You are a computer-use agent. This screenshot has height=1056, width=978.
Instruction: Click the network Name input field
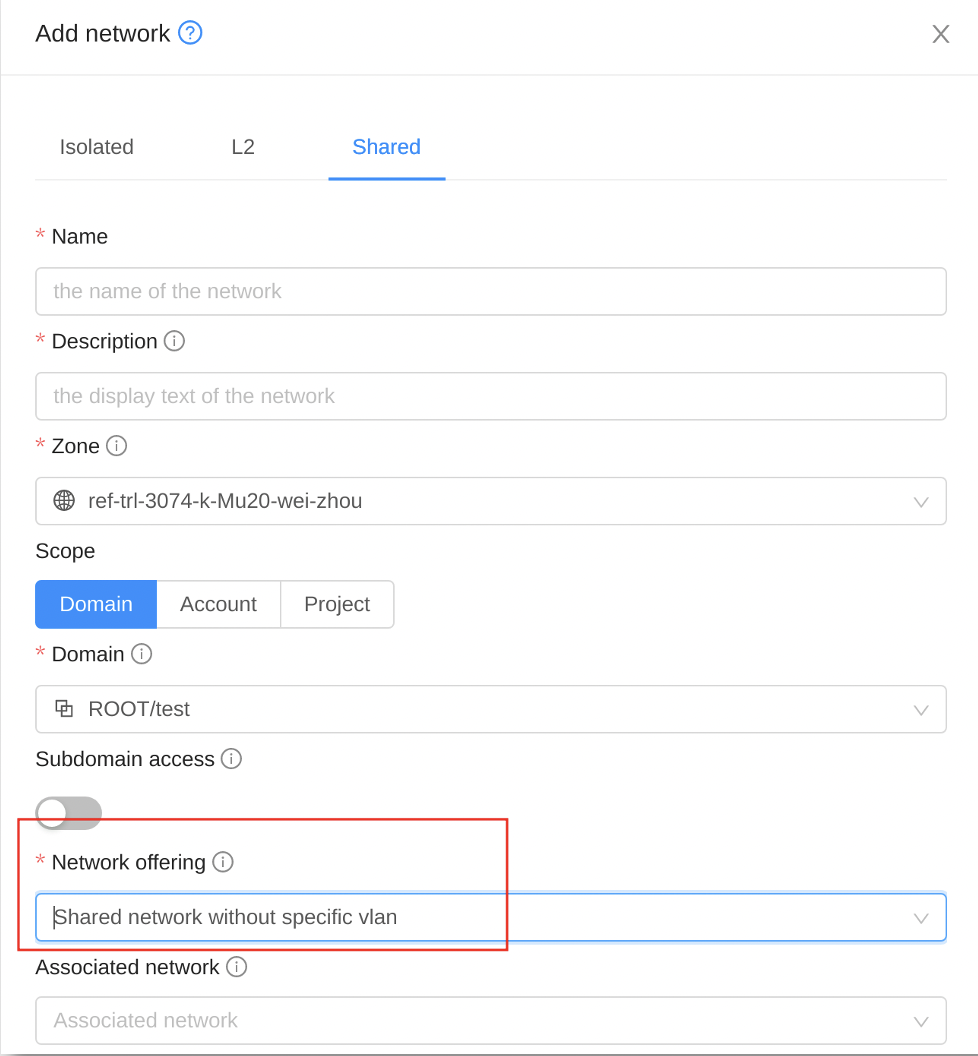tap(490, 291)
